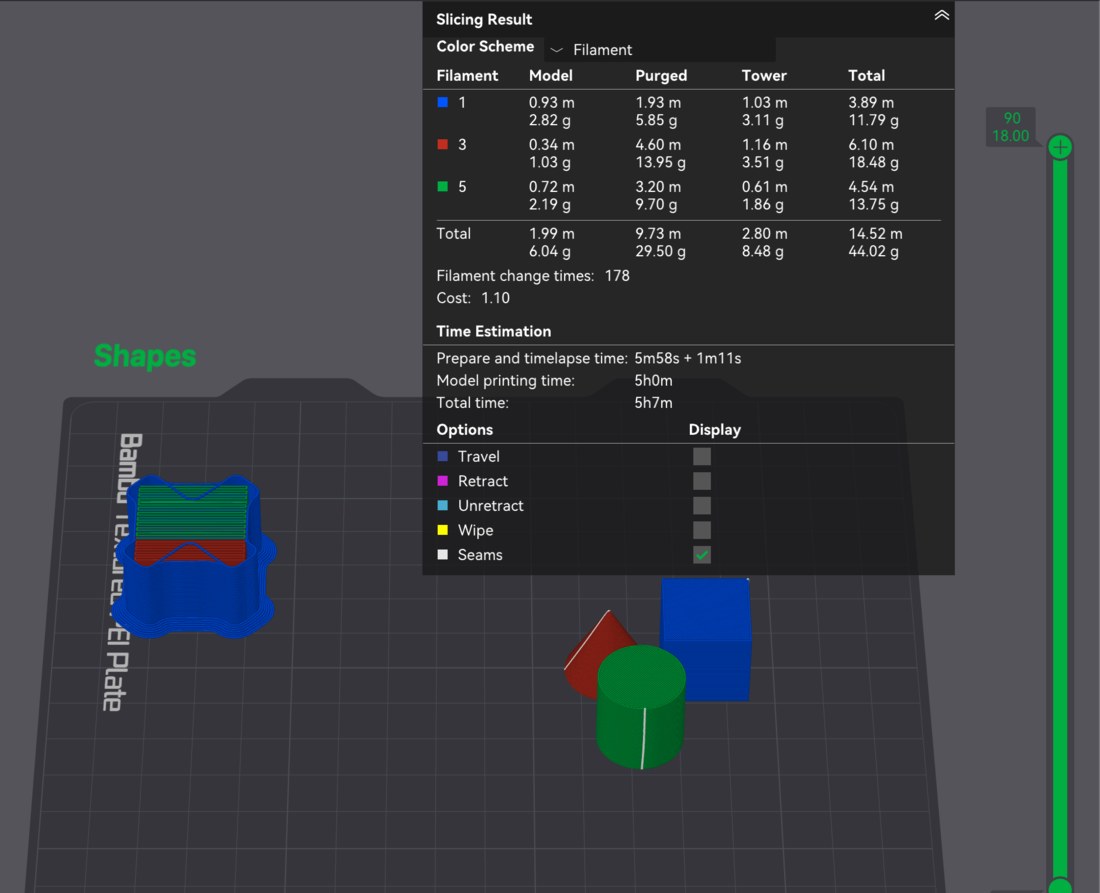Click the Retract magenta legend square

click(x=443, y=481)
